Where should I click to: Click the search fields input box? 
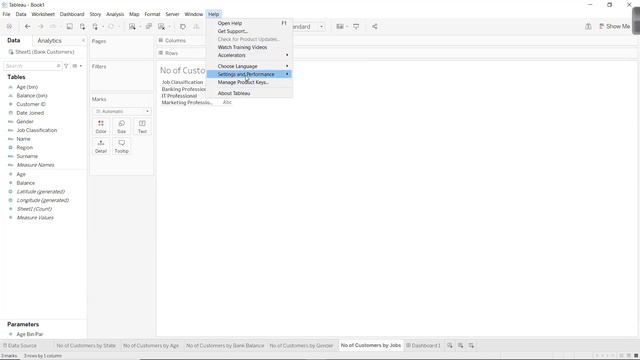(x=32, y=66)
